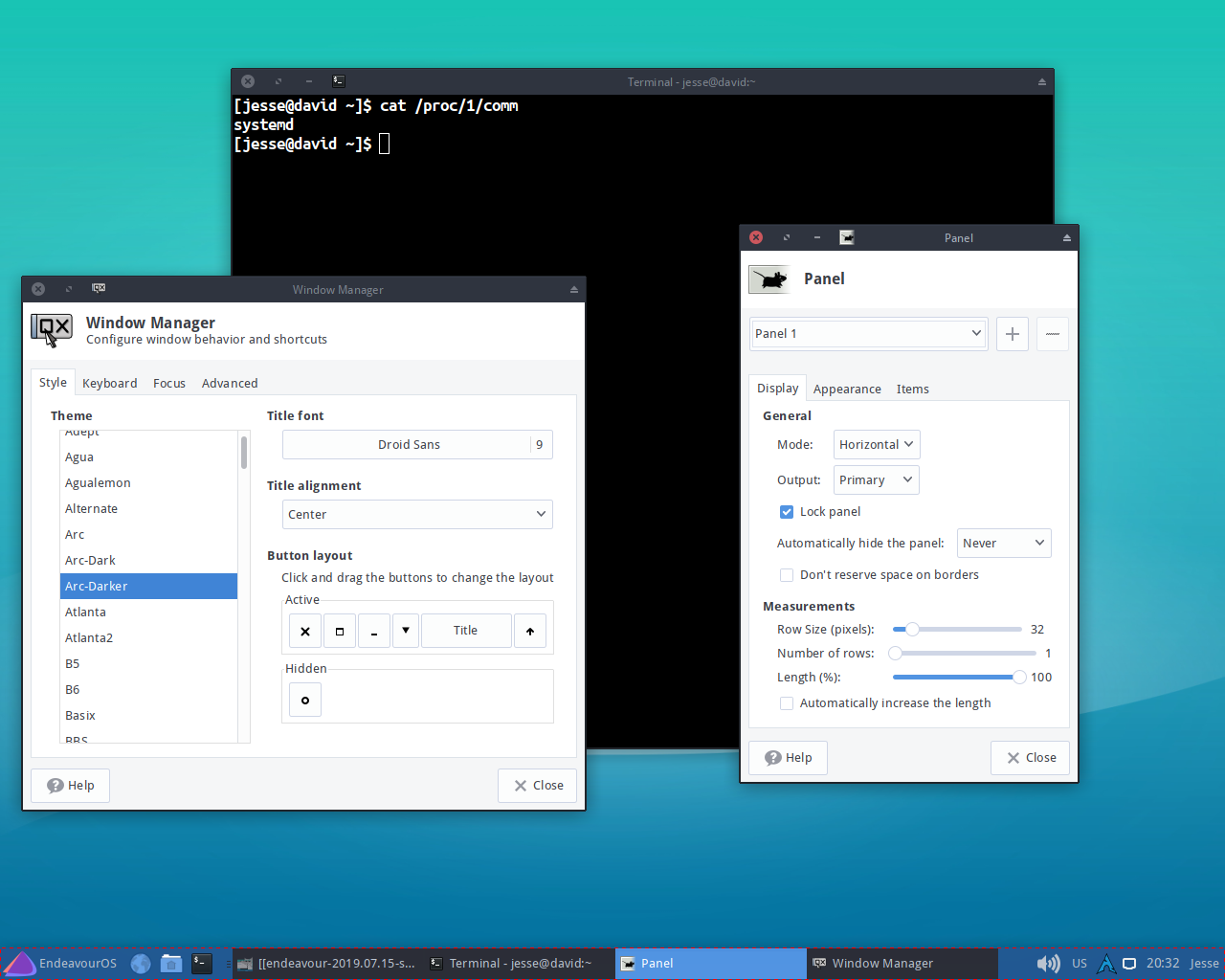Open the Items tab in Panel
This screenshot has height=980, width=1225.
[913, 390]
